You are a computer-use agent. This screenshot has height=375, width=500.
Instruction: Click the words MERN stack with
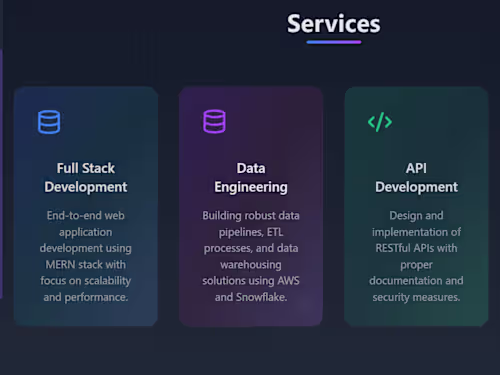86,265
